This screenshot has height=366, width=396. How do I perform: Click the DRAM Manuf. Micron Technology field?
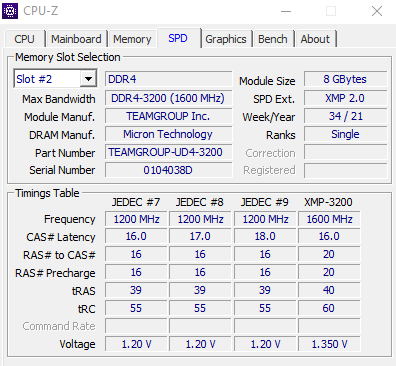coord(168,134)
